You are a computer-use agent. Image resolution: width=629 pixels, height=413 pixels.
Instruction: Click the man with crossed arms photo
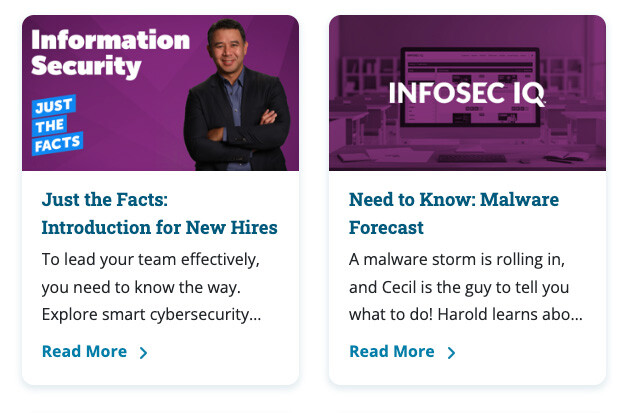237,100
